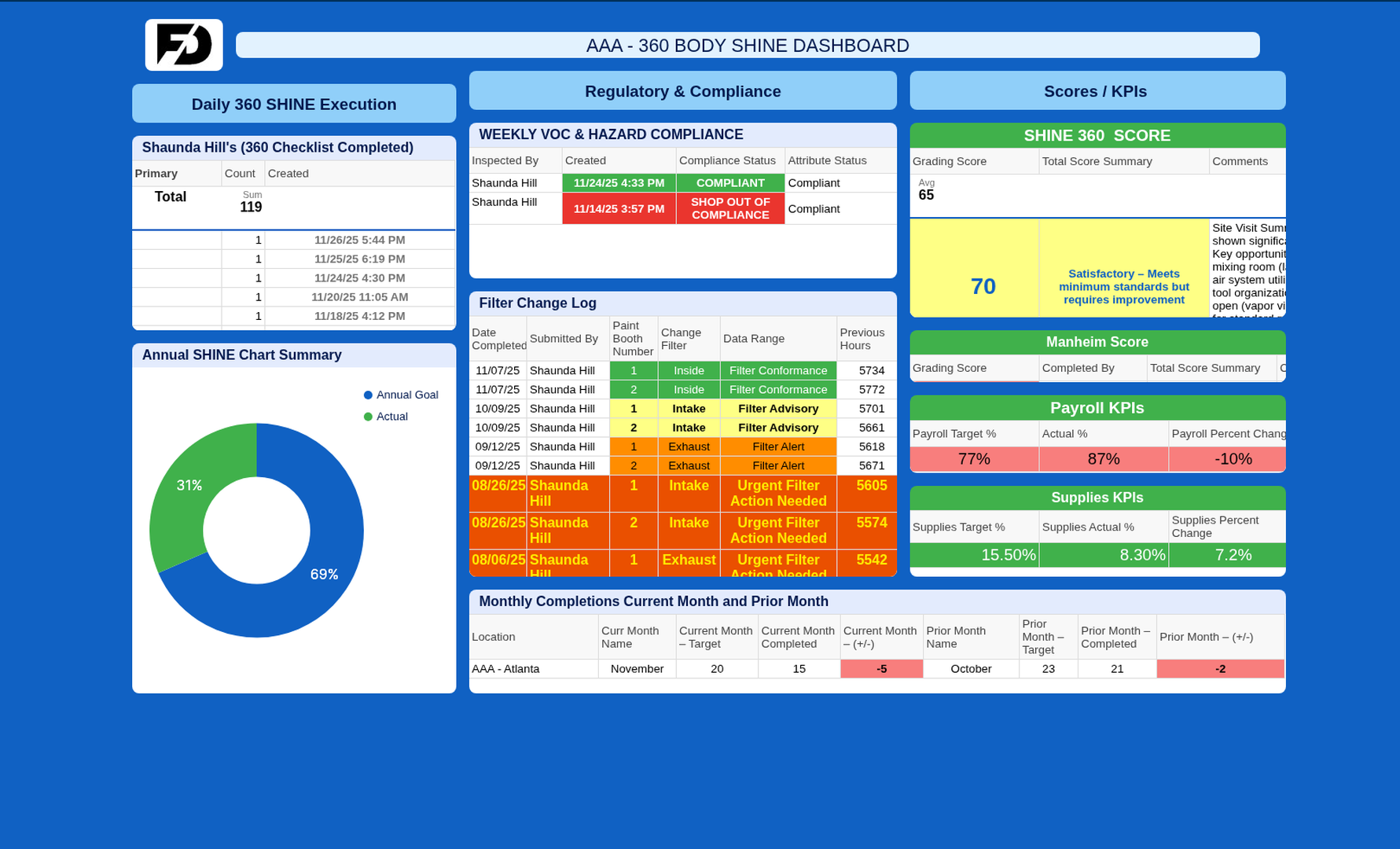Click the Payroll Actual 87% cell
Image resolution: width=1400 pixels, height=849 pixels.
1103,459
